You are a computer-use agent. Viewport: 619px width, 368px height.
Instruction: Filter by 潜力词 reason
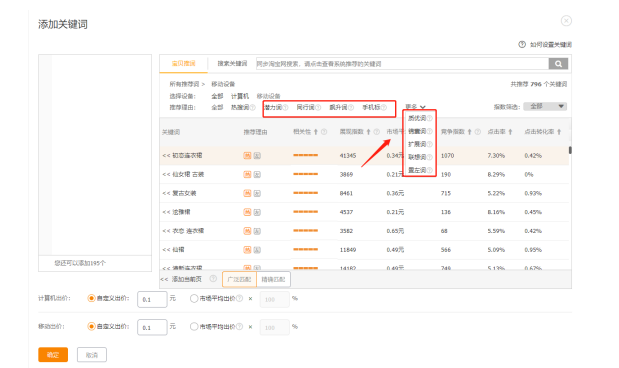[x=273, y=107]
